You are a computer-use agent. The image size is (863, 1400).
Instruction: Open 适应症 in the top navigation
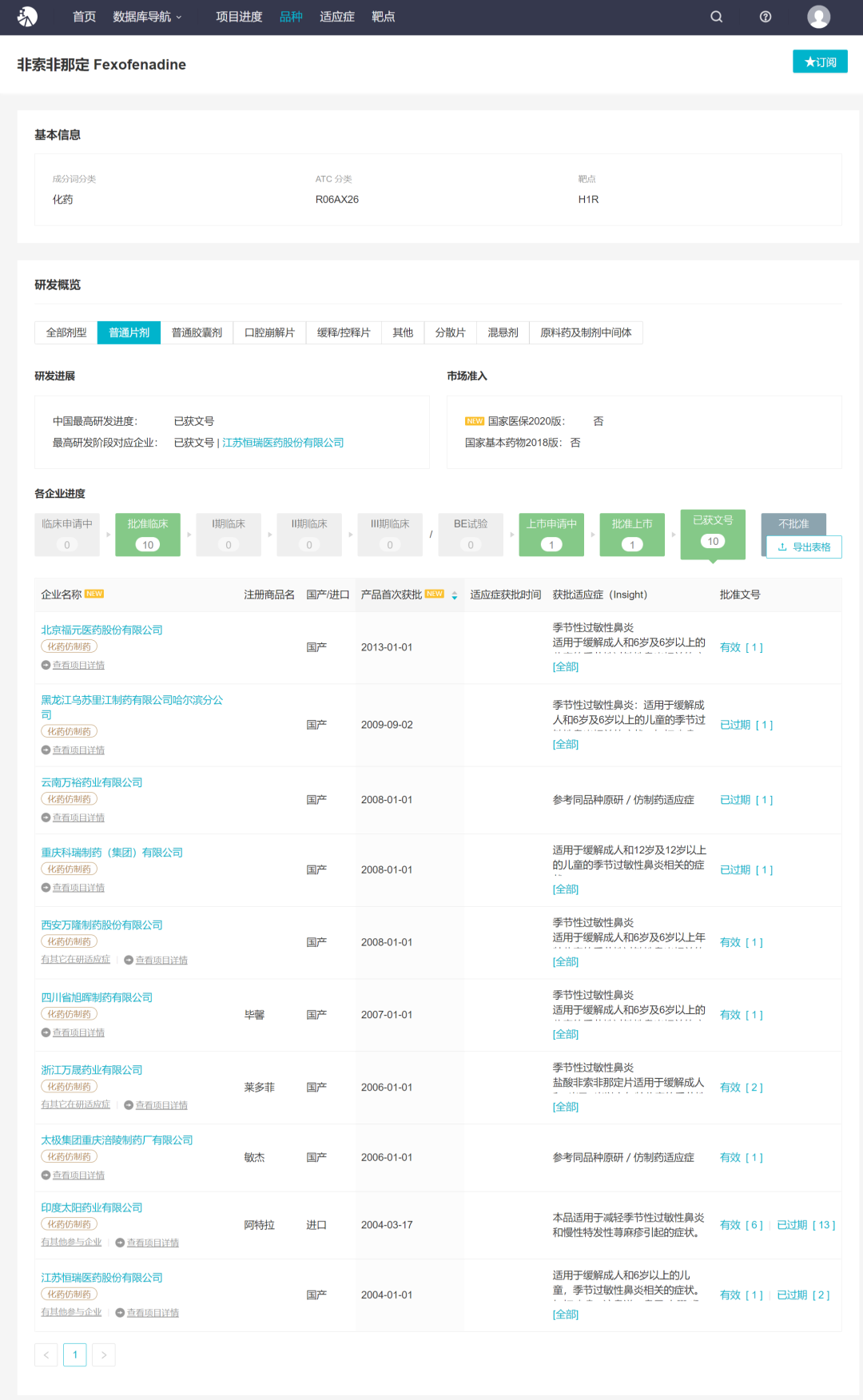pos(337,17)
